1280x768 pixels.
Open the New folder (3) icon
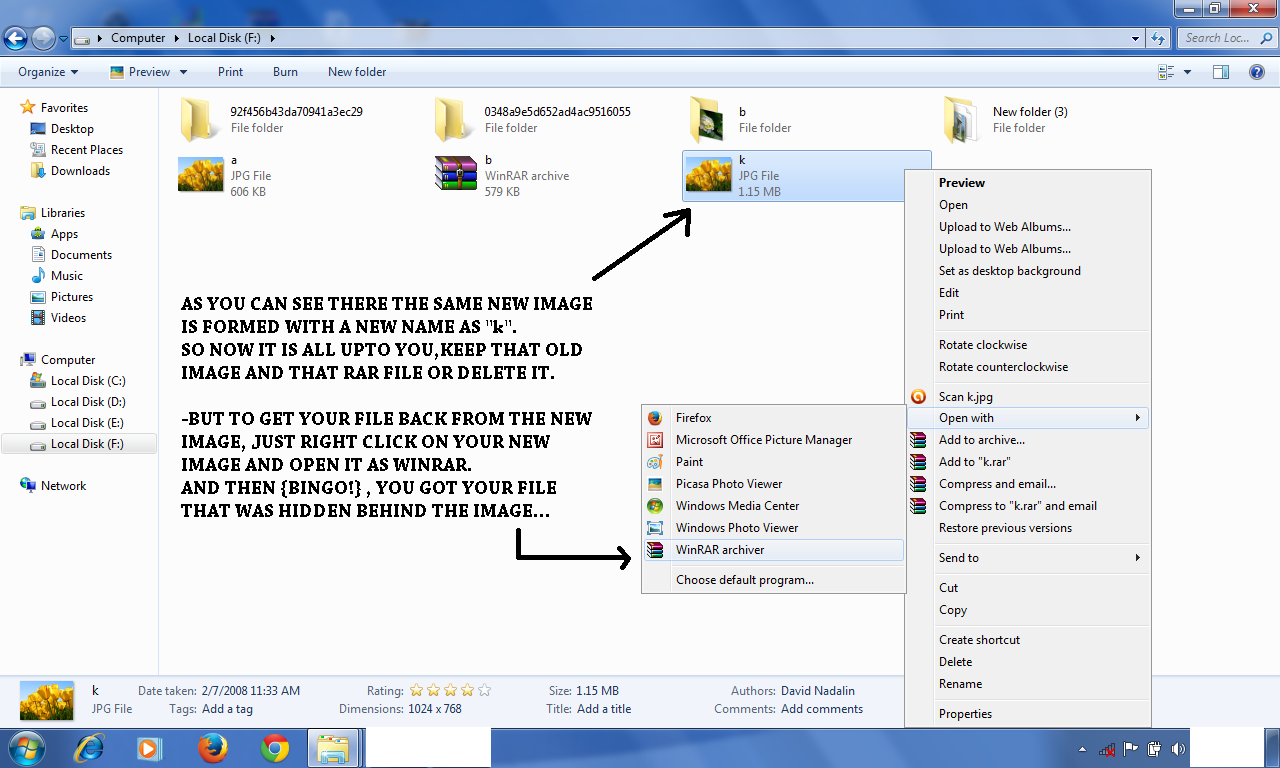[x=962, y=120]
